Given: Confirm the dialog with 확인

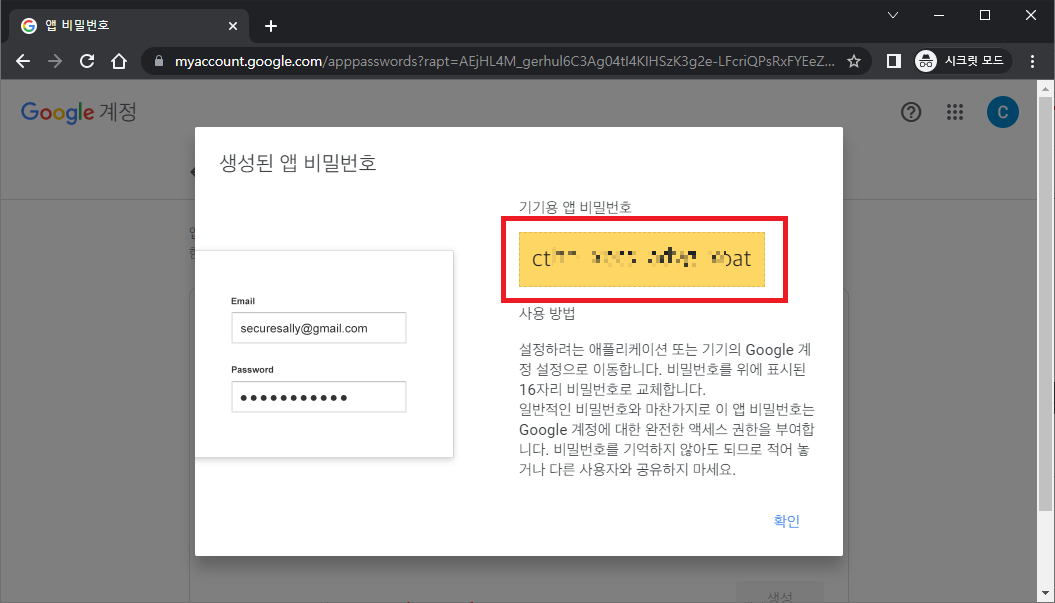Looking at the screenshot, I should 787,521.
